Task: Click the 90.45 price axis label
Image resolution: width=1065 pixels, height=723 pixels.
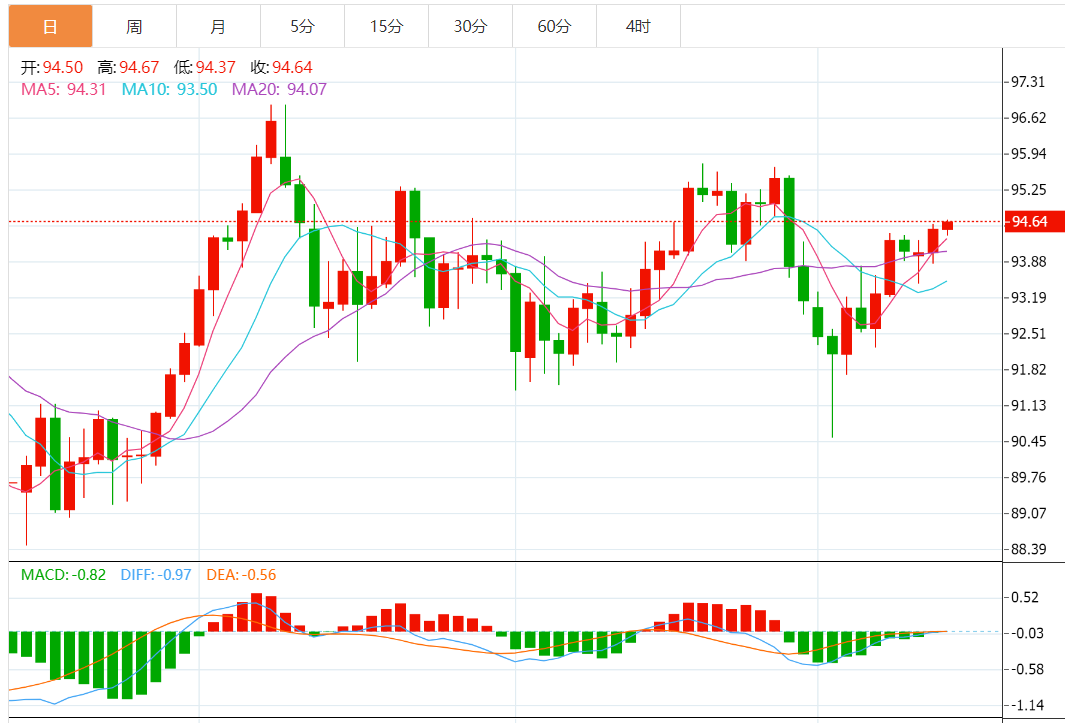Action: pyautogui.click(x=1028, y=442)
